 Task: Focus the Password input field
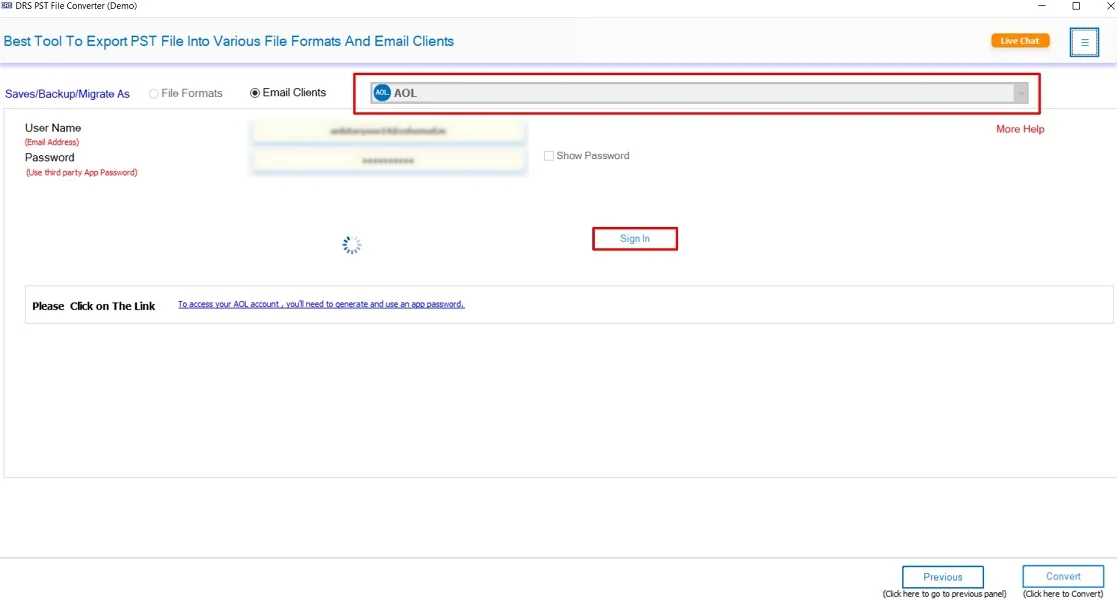coord(388,160)
